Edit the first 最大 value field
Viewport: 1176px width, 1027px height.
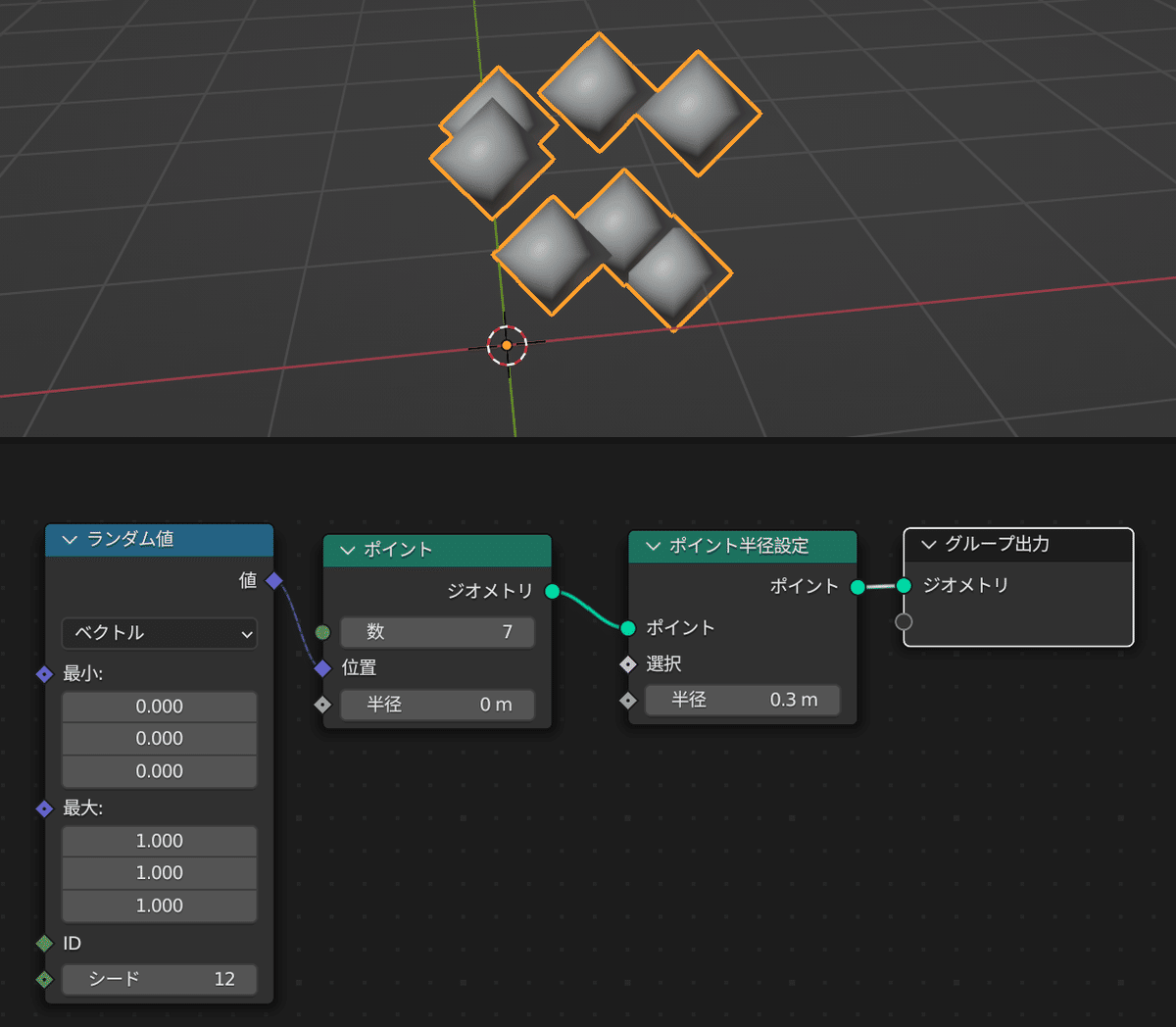point(159,841)
